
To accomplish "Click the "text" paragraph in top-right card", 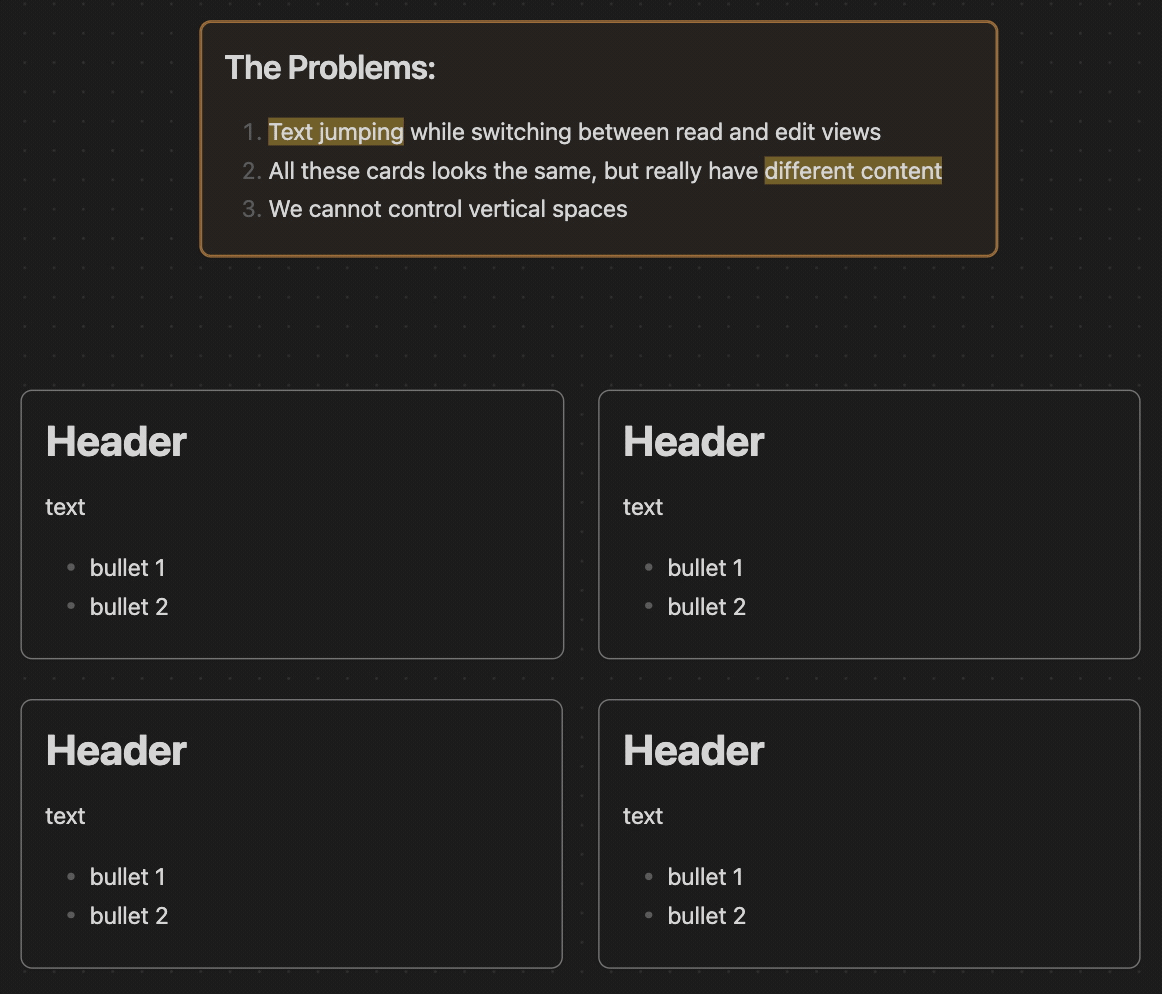I will click(x=643, y=507).
